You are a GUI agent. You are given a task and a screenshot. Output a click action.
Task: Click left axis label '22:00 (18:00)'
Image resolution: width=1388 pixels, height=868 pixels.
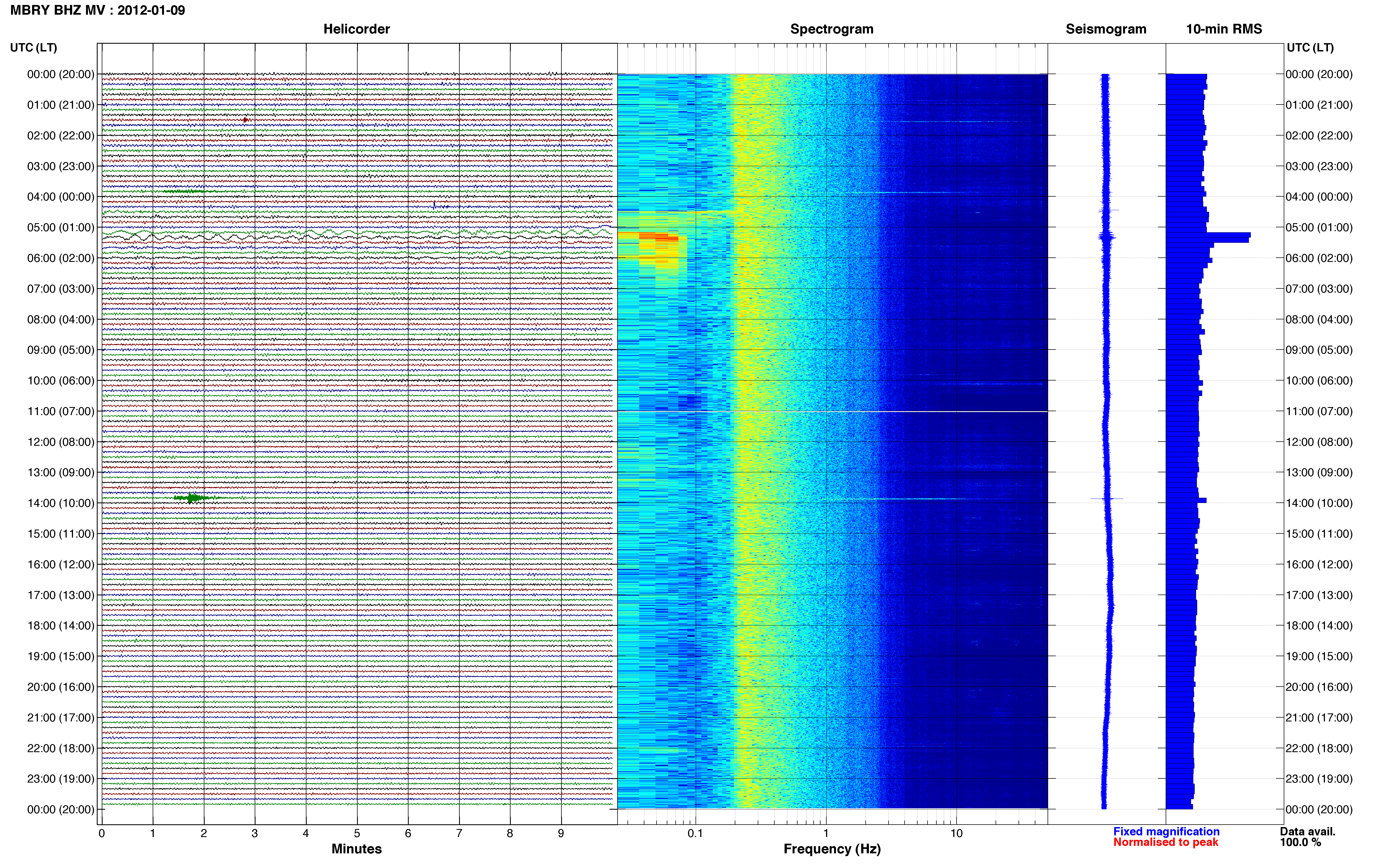61,748
